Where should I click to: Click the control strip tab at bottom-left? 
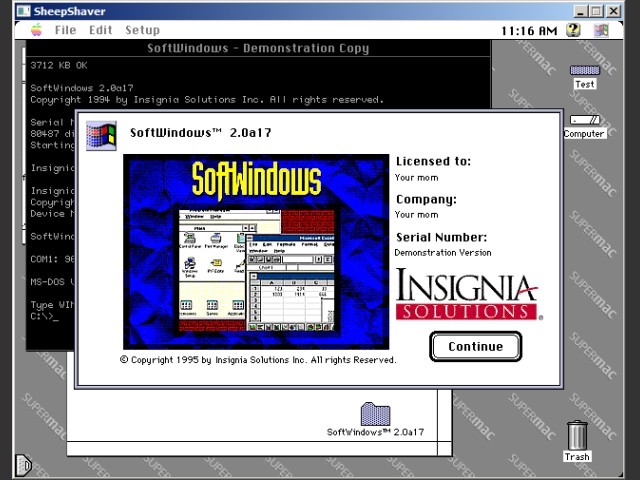pyautogui.click(x=23, y=464)
